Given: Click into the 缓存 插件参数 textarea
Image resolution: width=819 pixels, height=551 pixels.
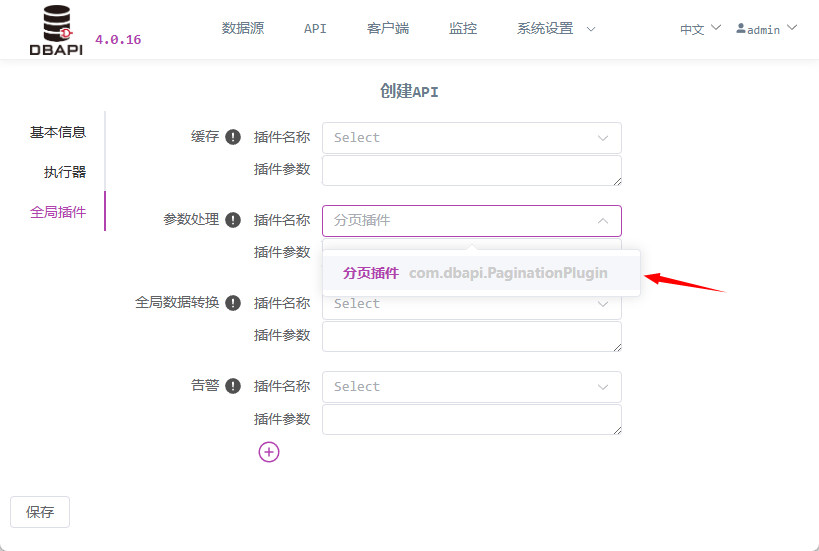Looking at the screenshot, I should tap(472, 170).
